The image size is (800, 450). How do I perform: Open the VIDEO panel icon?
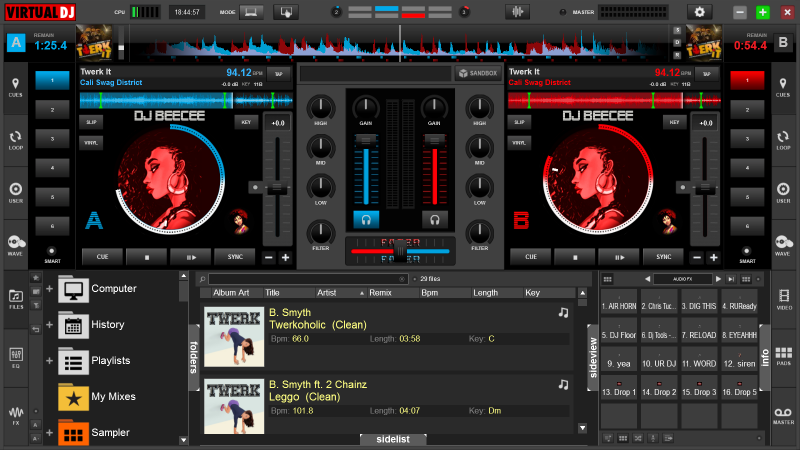tap(784, 299)
